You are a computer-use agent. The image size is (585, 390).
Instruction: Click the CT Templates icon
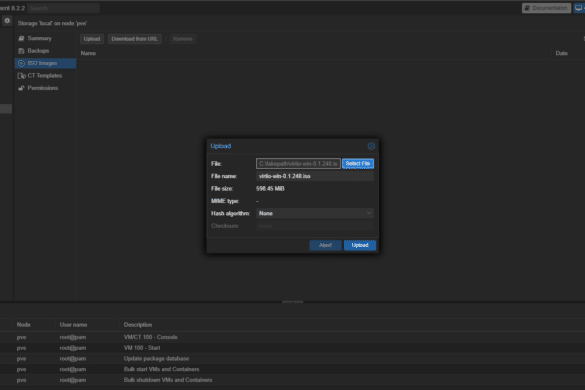coord(21,76)
